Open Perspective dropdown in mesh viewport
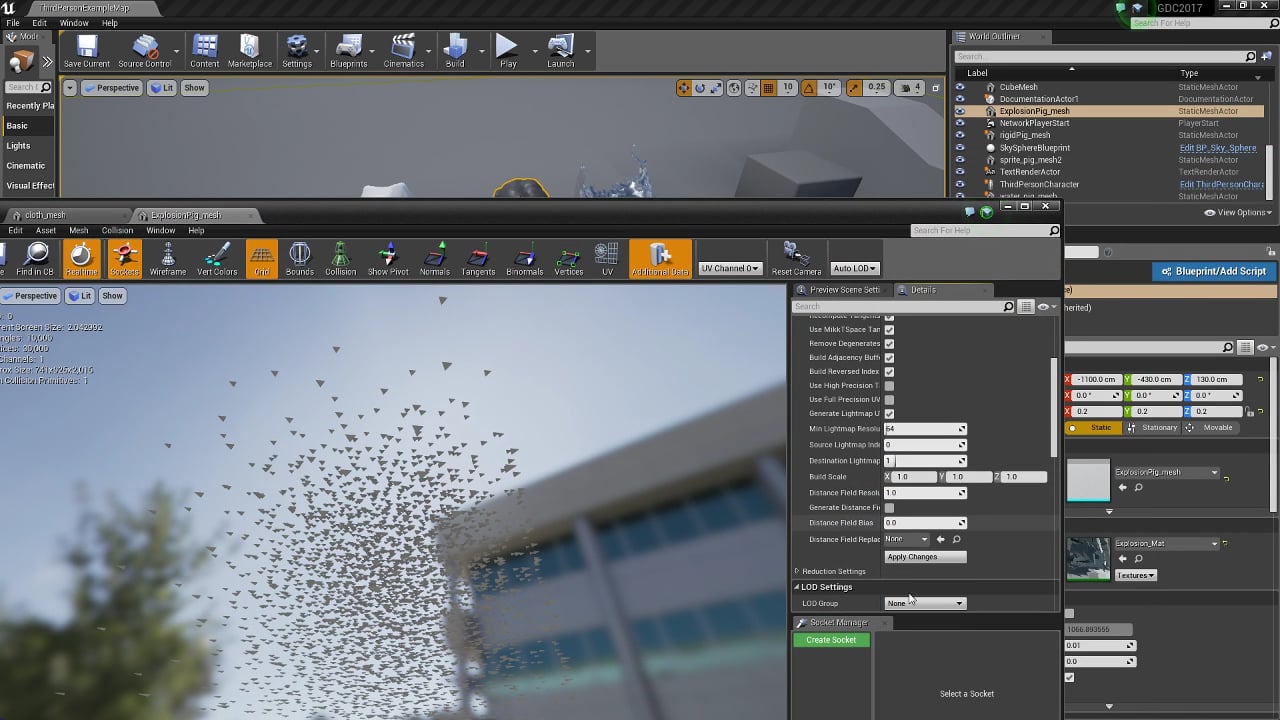 click(x=32, y=296)
